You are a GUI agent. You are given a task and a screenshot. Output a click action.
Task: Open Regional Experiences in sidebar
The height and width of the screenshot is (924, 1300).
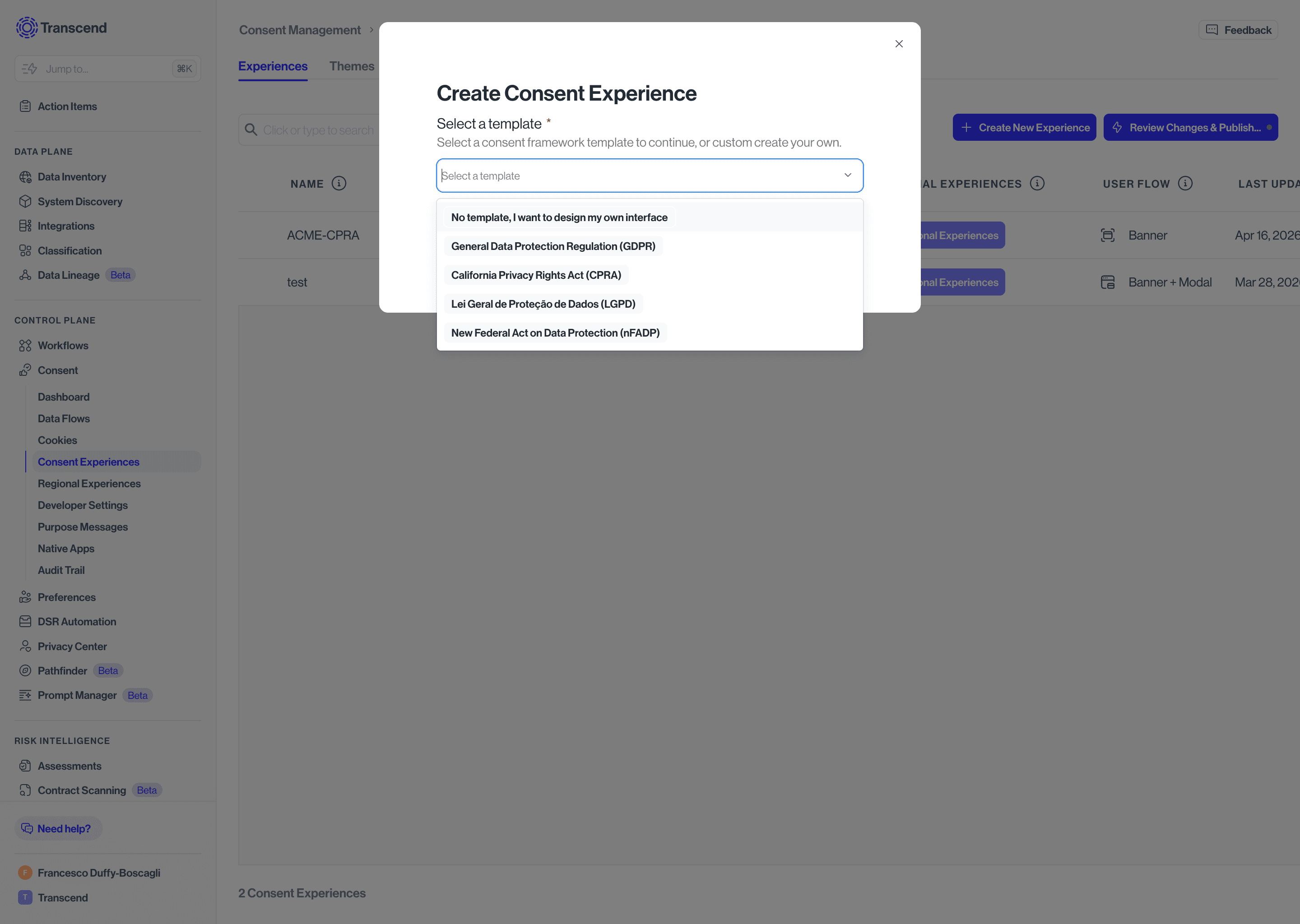[89, 484]
